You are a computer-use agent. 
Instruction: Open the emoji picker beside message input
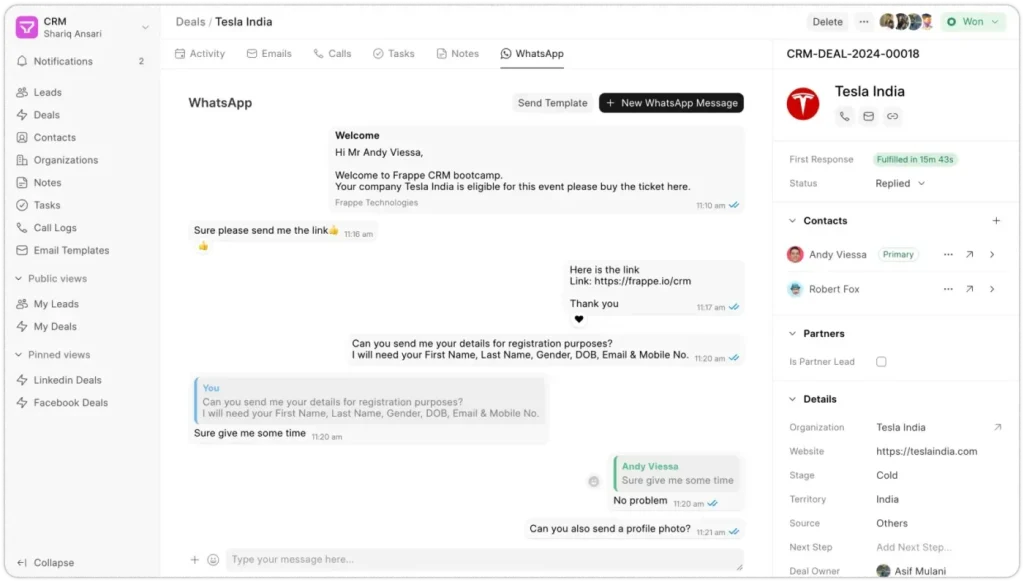click(213, 560)
